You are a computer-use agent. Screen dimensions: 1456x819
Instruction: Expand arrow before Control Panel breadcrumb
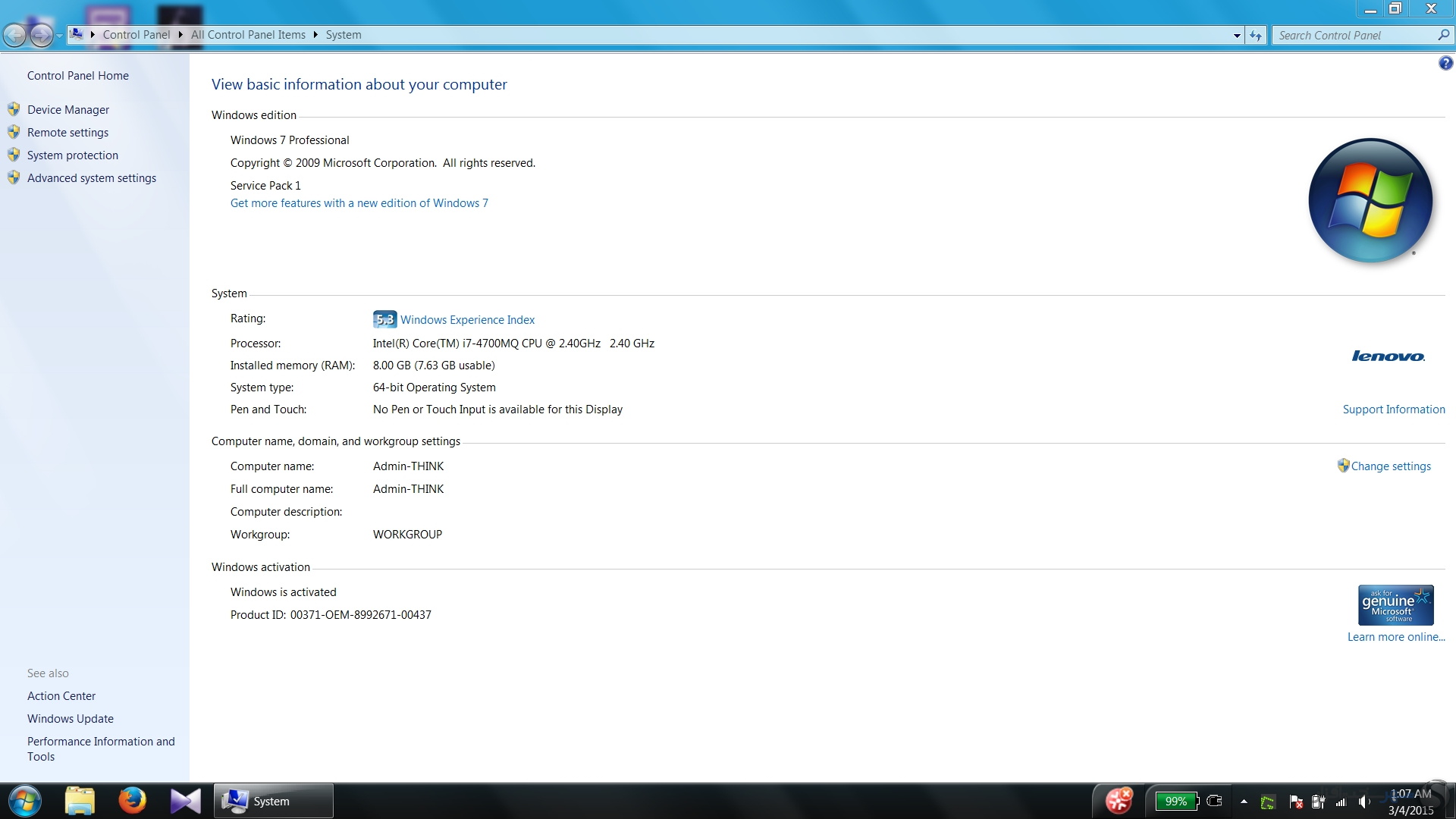coord(93,35)
